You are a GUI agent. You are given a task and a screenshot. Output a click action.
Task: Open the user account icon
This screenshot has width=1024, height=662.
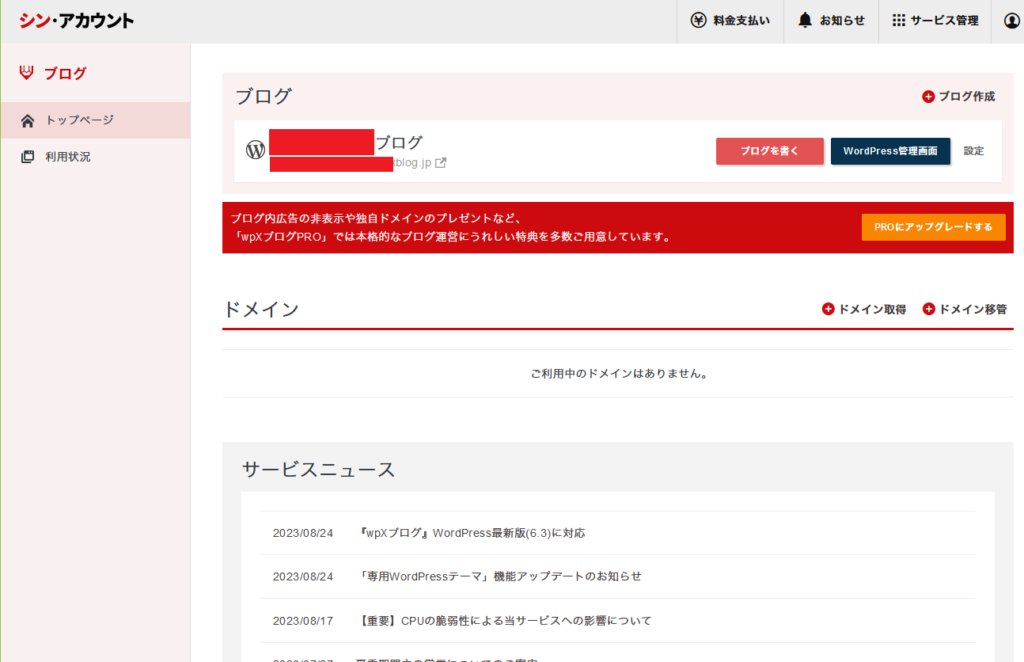coord(1012,21)
